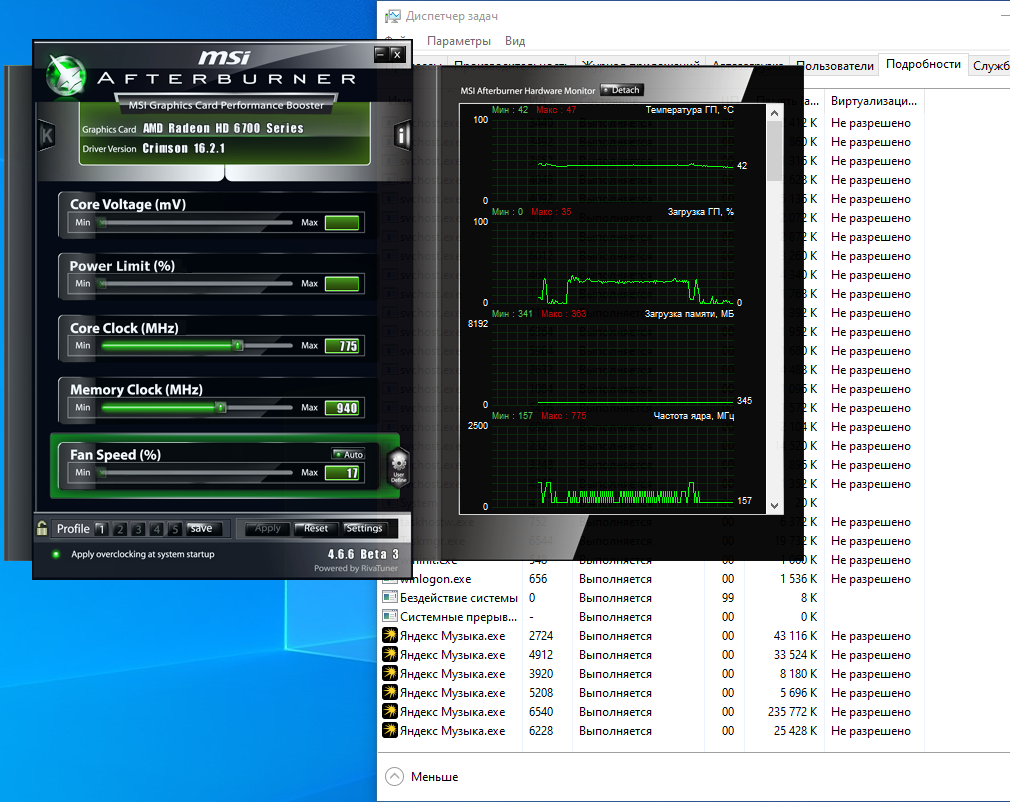
Task: Adjust the Memory Clock slider handle
Action: pyautogui.click(x=221, y=407)
